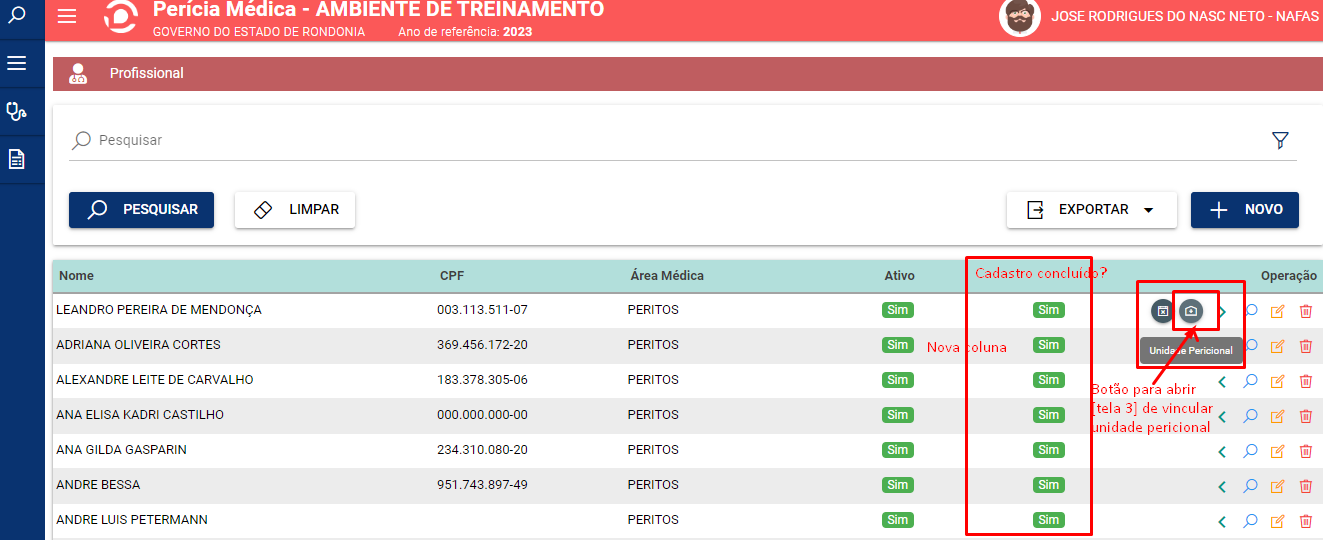This screenshot has height=540, width=1323.
Task: Expand extra actions chevron for Ana Gilda row
Action: pyautogui.click(x=1222, y=451)
